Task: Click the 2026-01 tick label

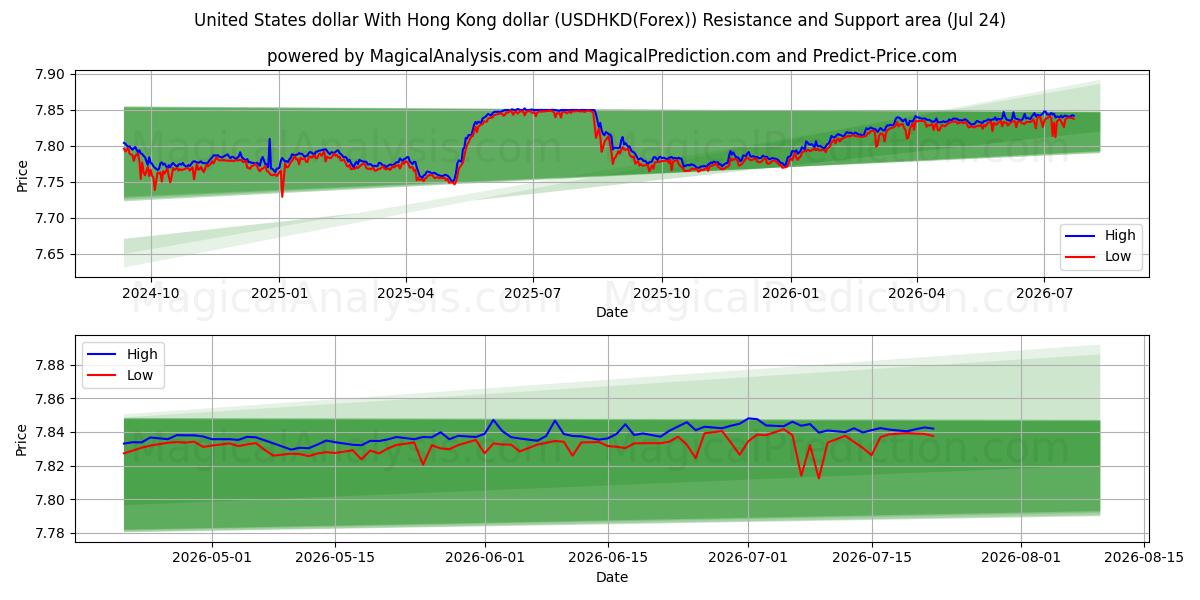Action: [x=791, y=294]
